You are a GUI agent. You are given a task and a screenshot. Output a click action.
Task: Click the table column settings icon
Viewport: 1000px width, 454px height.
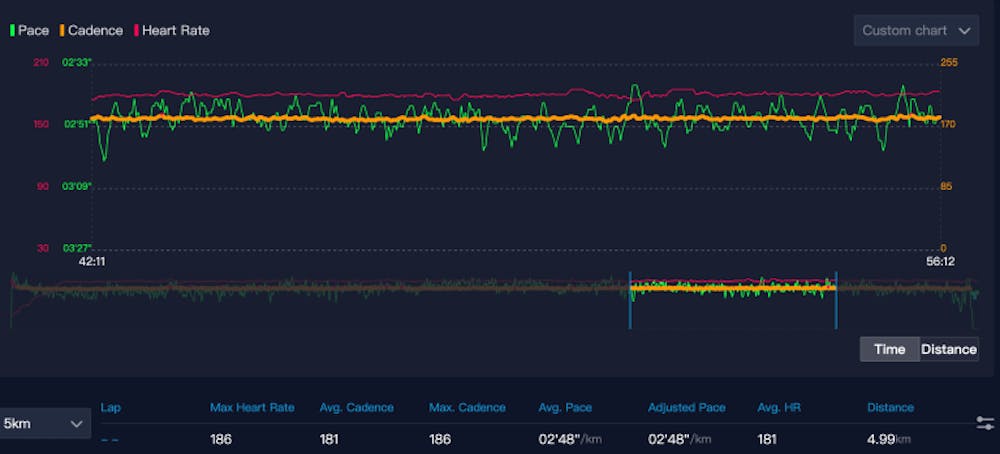(x=984, y=423)
